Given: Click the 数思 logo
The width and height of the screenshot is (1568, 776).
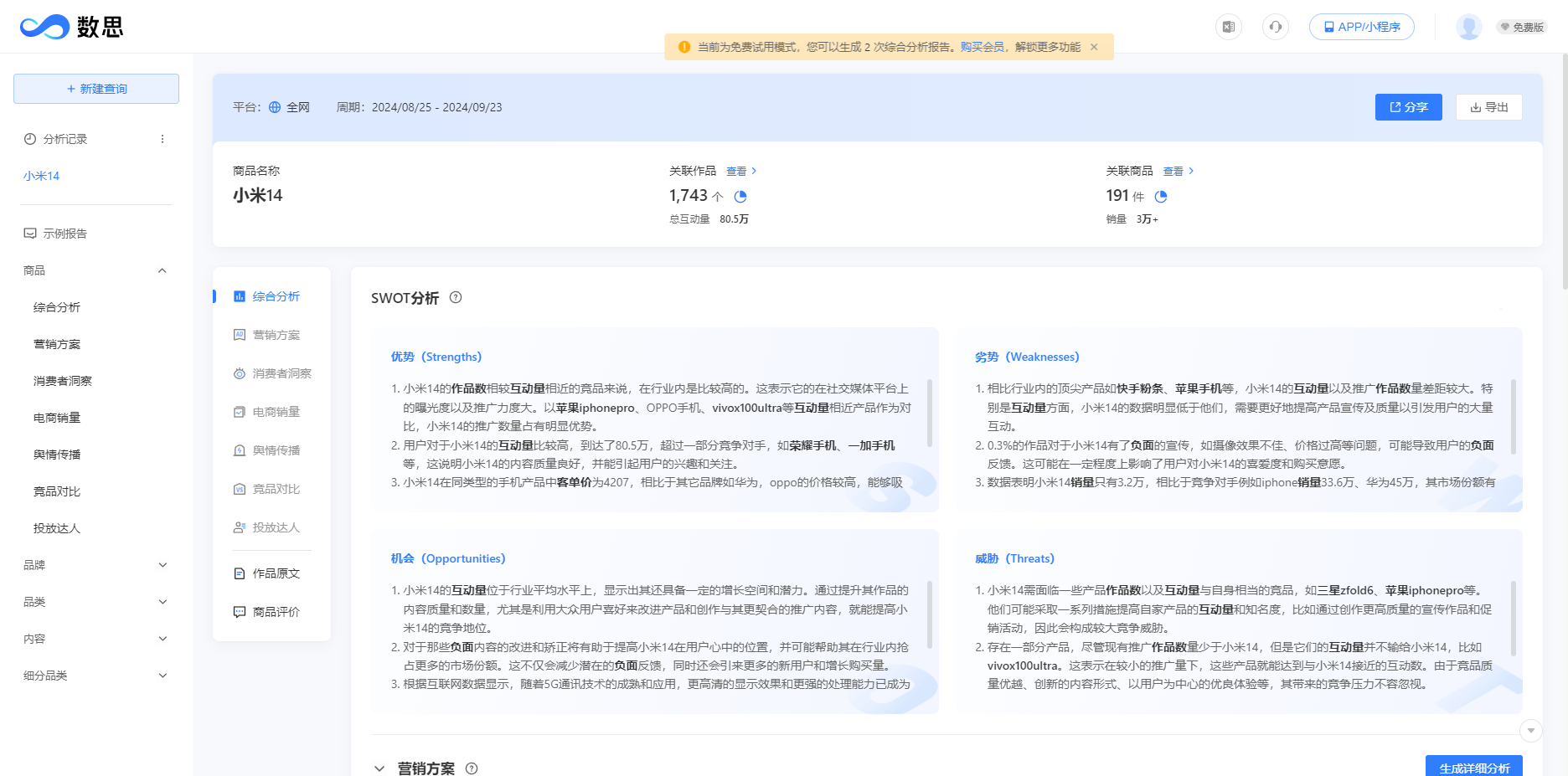Looking at the screenshot, I should pos(72,27).
